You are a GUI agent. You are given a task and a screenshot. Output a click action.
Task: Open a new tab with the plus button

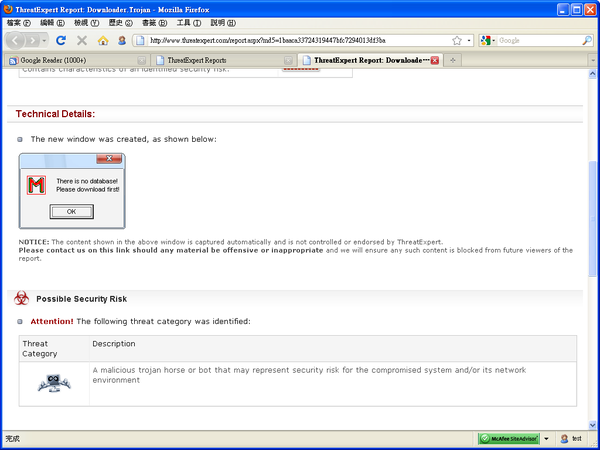[453, 60]
